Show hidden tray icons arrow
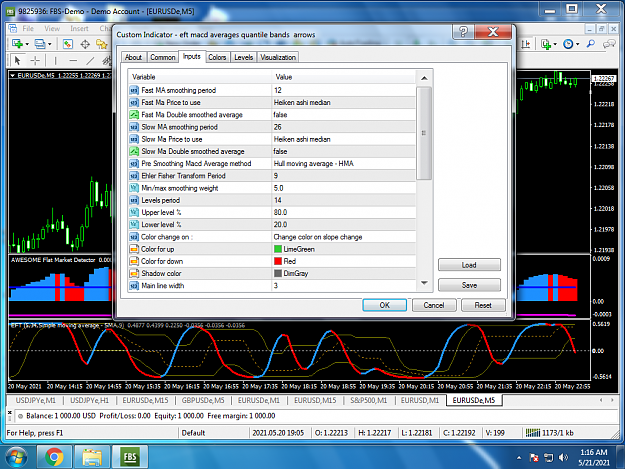This screenshot has height=469, width=625. (x=519, y=458)
